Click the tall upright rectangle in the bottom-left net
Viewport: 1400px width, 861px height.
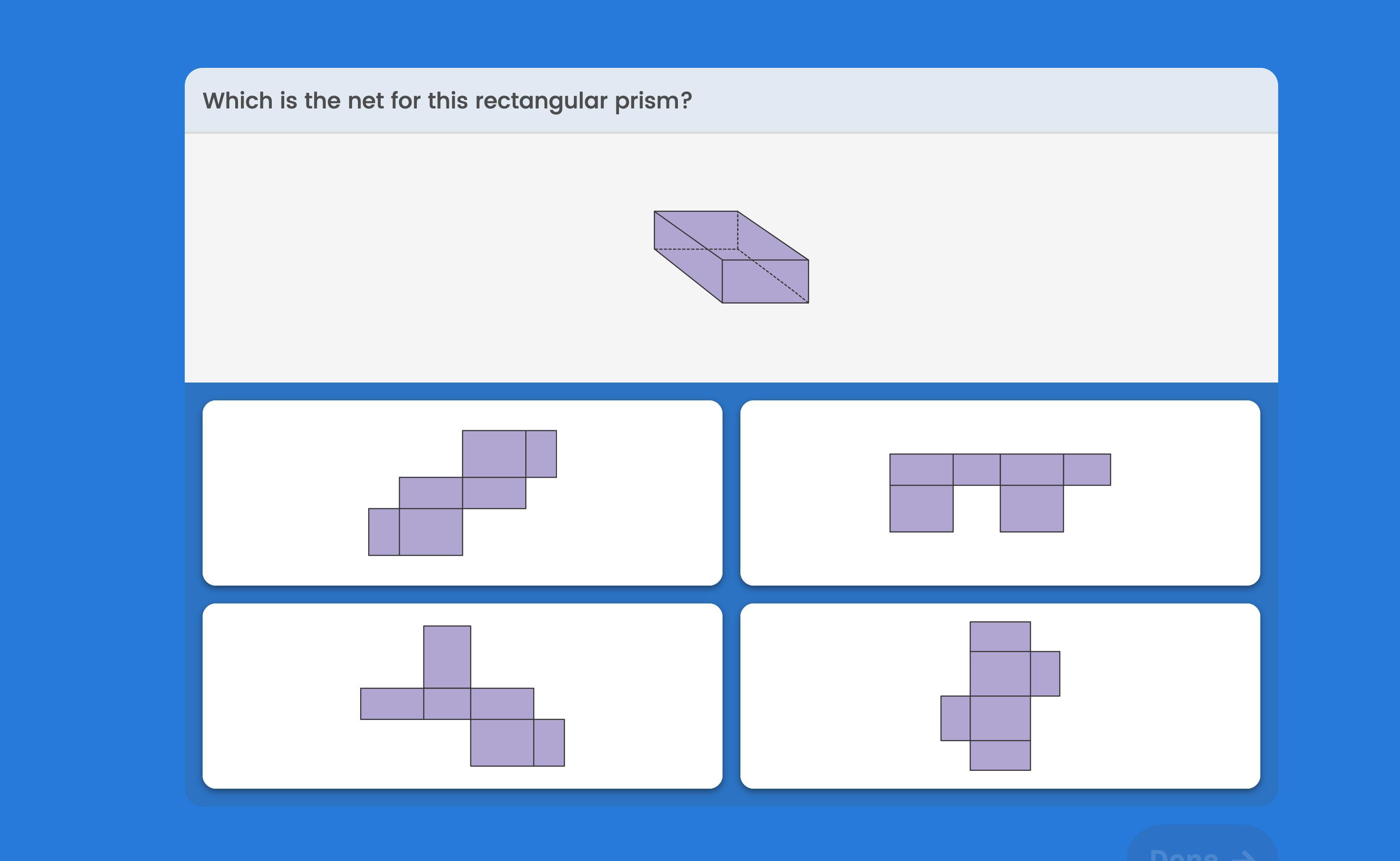click(447, 657)
